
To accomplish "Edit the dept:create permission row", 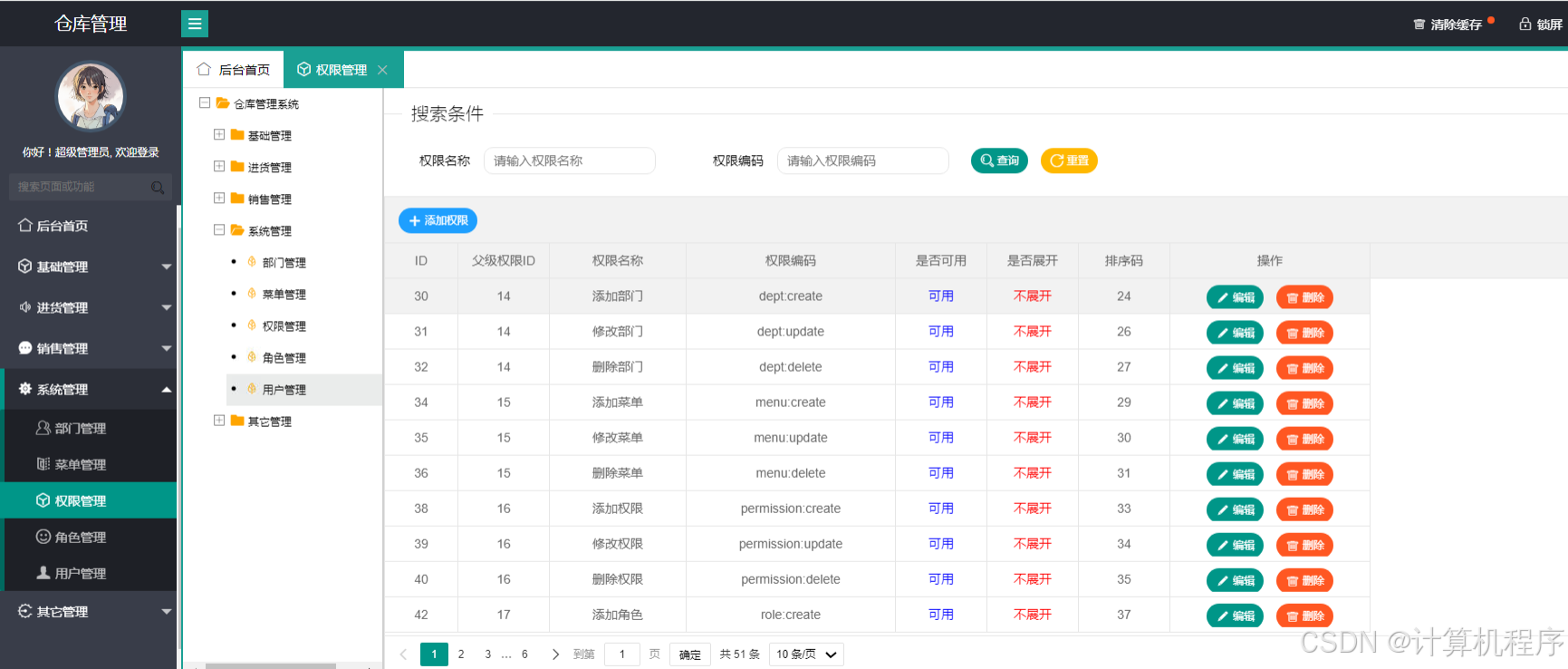I will (x=1235, y=297).
